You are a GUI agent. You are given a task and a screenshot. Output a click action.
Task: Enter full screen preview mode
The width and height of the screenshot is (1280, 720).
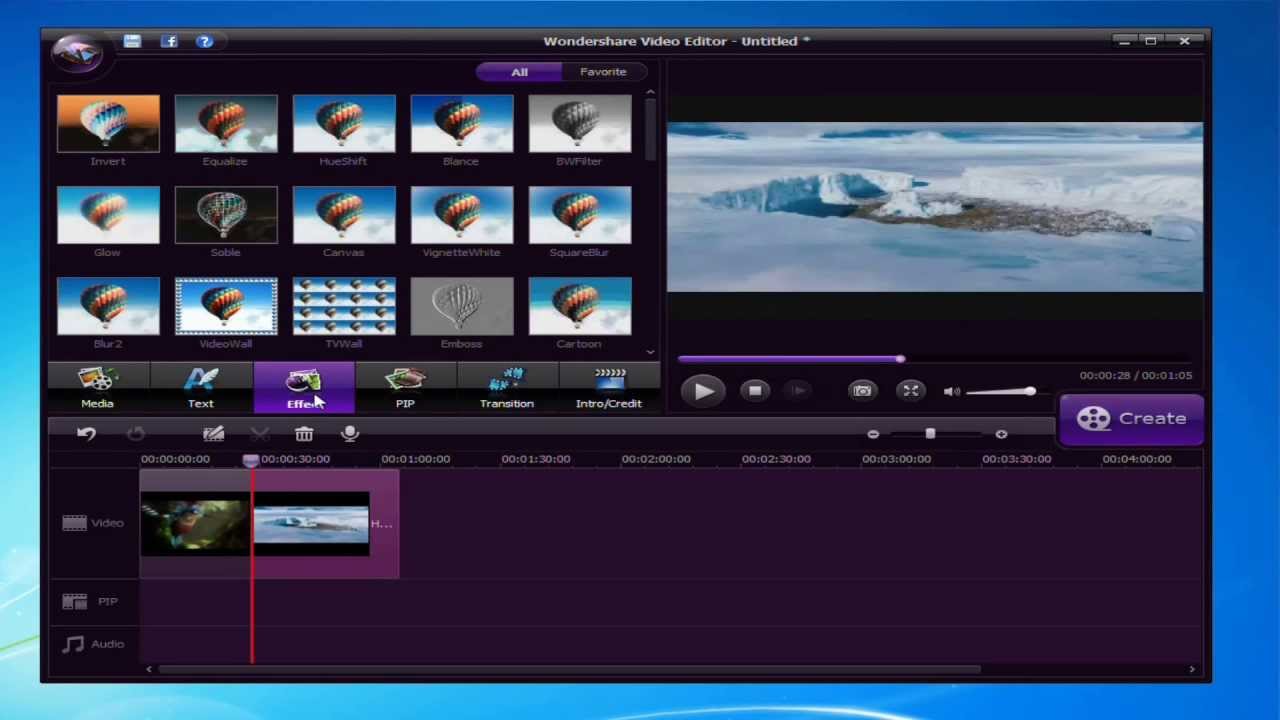[910, 391]
